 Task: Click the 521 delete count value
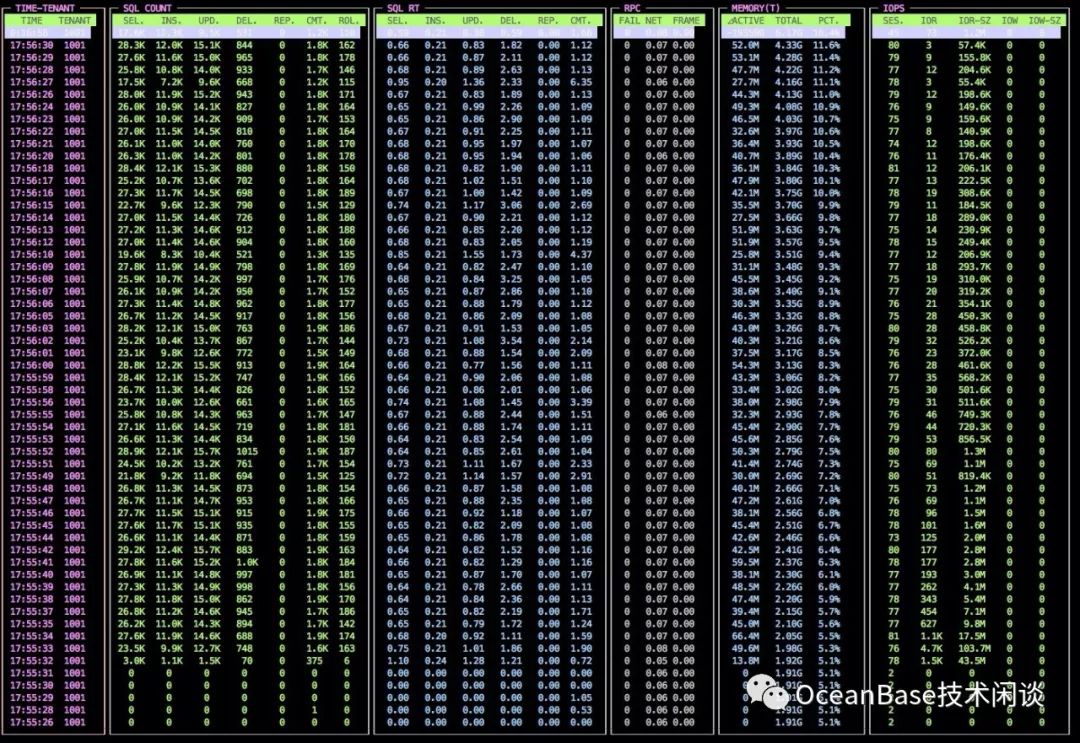(x=244, y=255)
